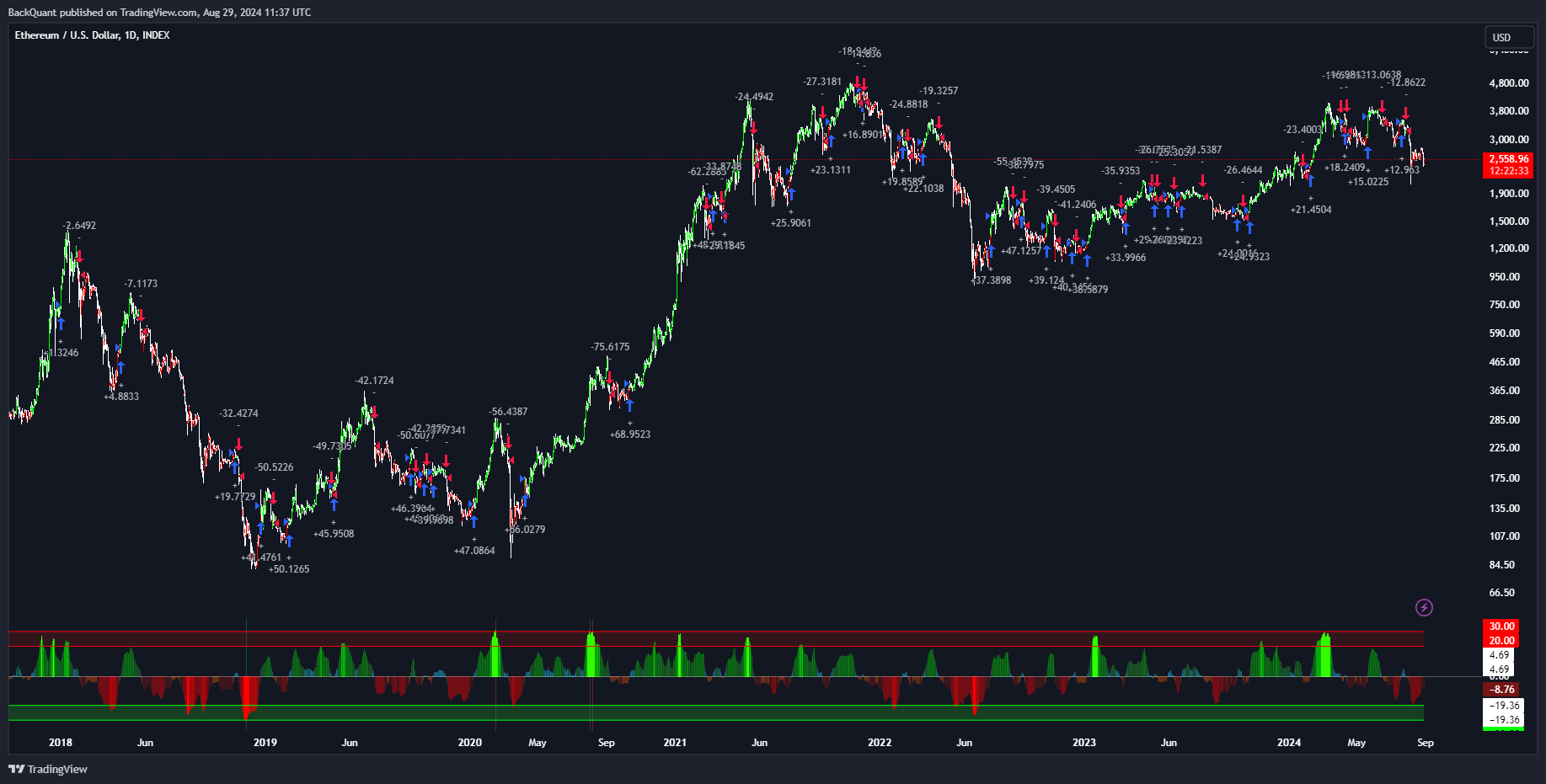Click the 1,900.00 price axis label

[x=1509, y=194]
